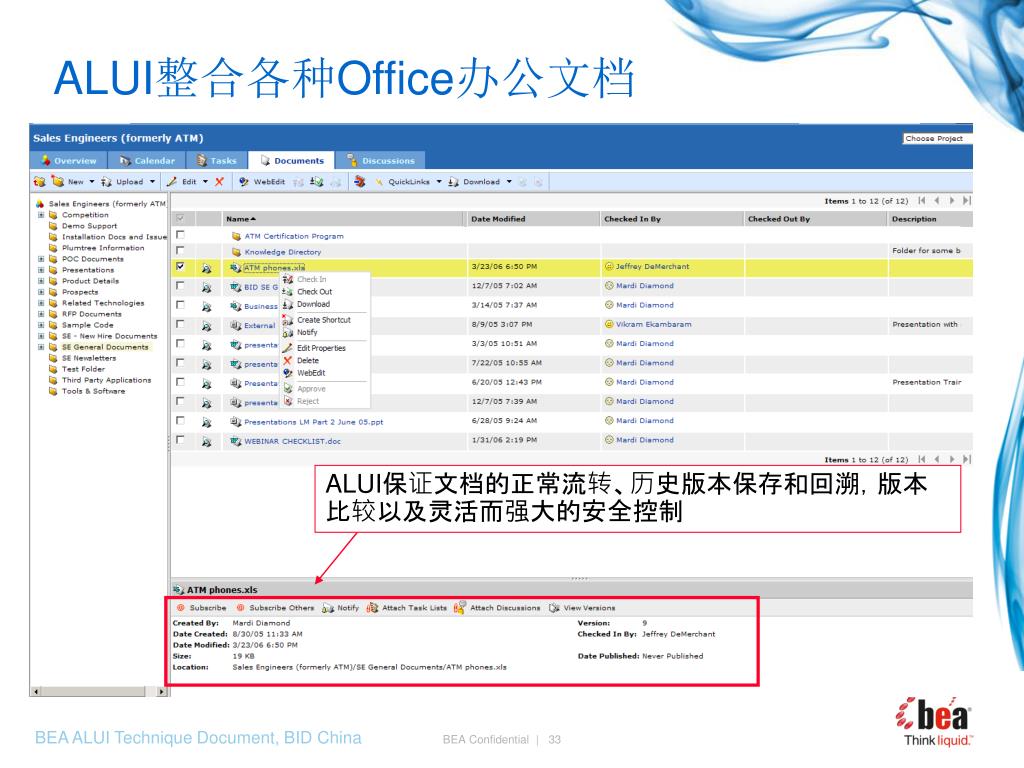Image resolution: width=1024 pixels, height=768 pixels.
Task: Check the ATM Certification Program row checkbox
Action: coord(180,234)
